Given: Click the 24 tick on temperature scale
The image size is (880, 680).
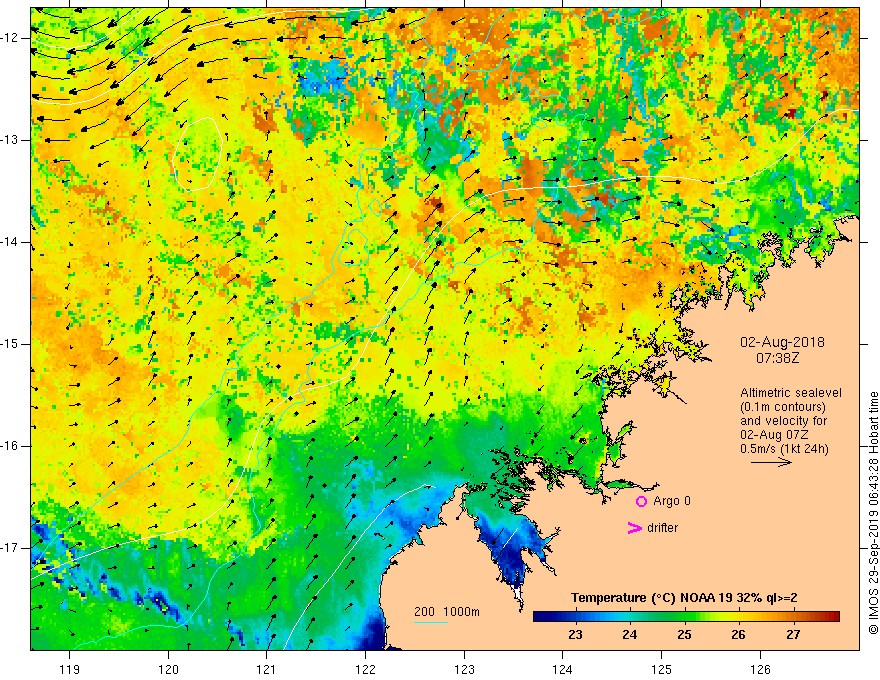Looking at the screenshot, I should pos(630,635).
